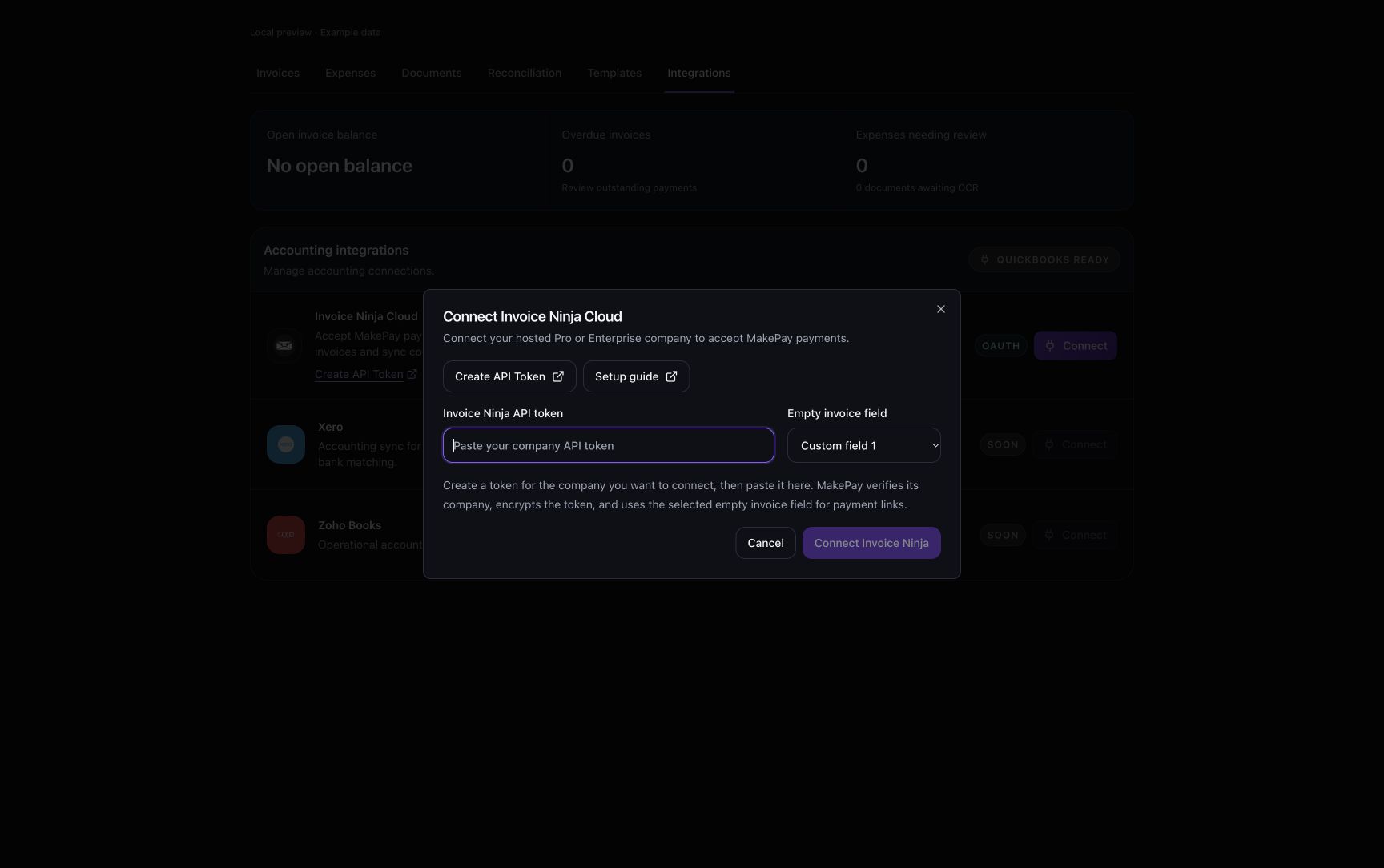
Task: Focus the Invoice Ninja API token field
Action: click(609, 445)
